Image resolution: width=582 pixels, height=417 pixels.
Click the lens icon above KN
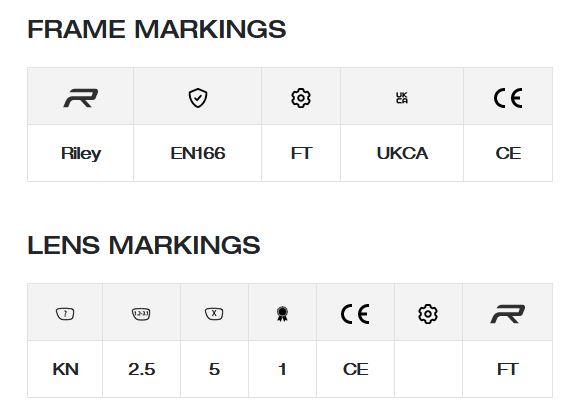[x=65, y=314]
